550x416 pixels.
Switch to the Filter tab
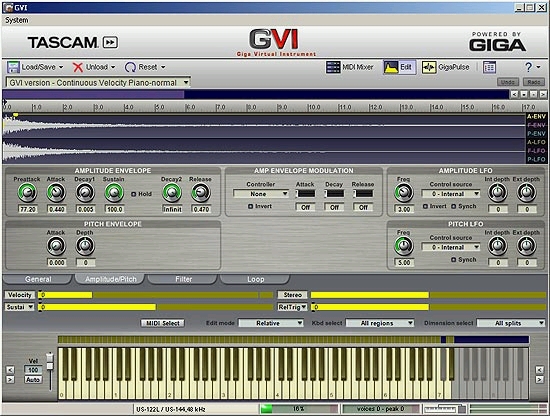[183, 279]
